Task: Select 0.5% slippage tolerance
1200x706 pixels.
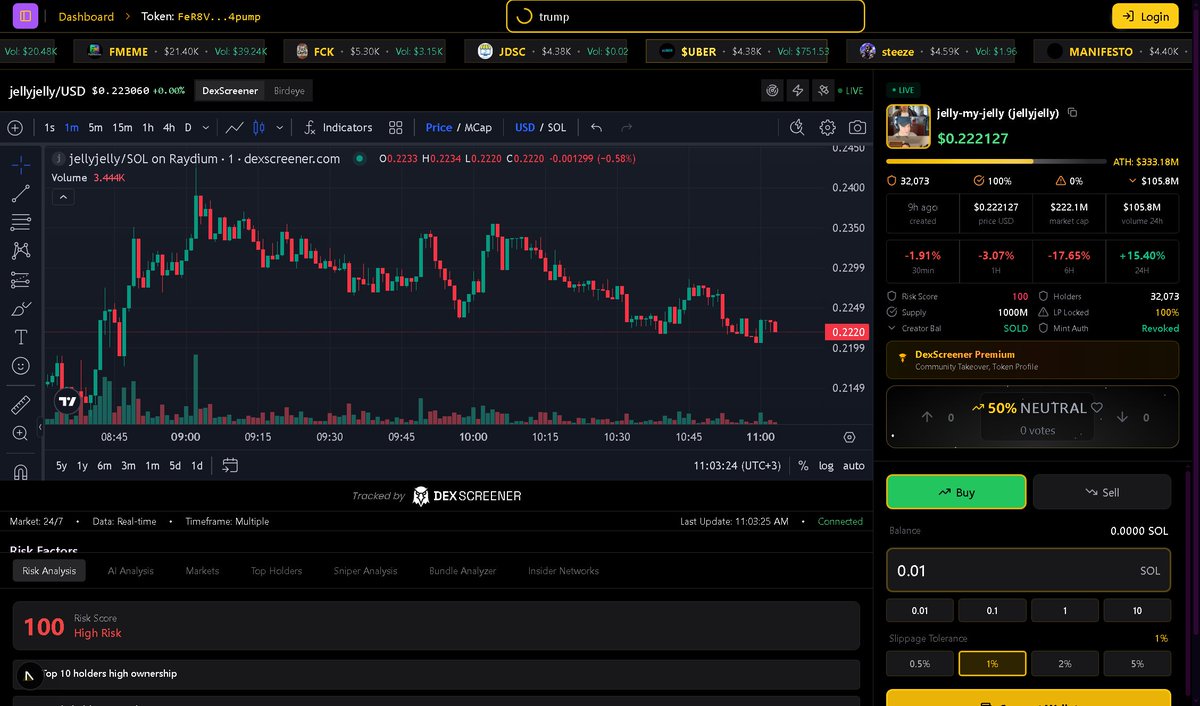Action: 919,663
